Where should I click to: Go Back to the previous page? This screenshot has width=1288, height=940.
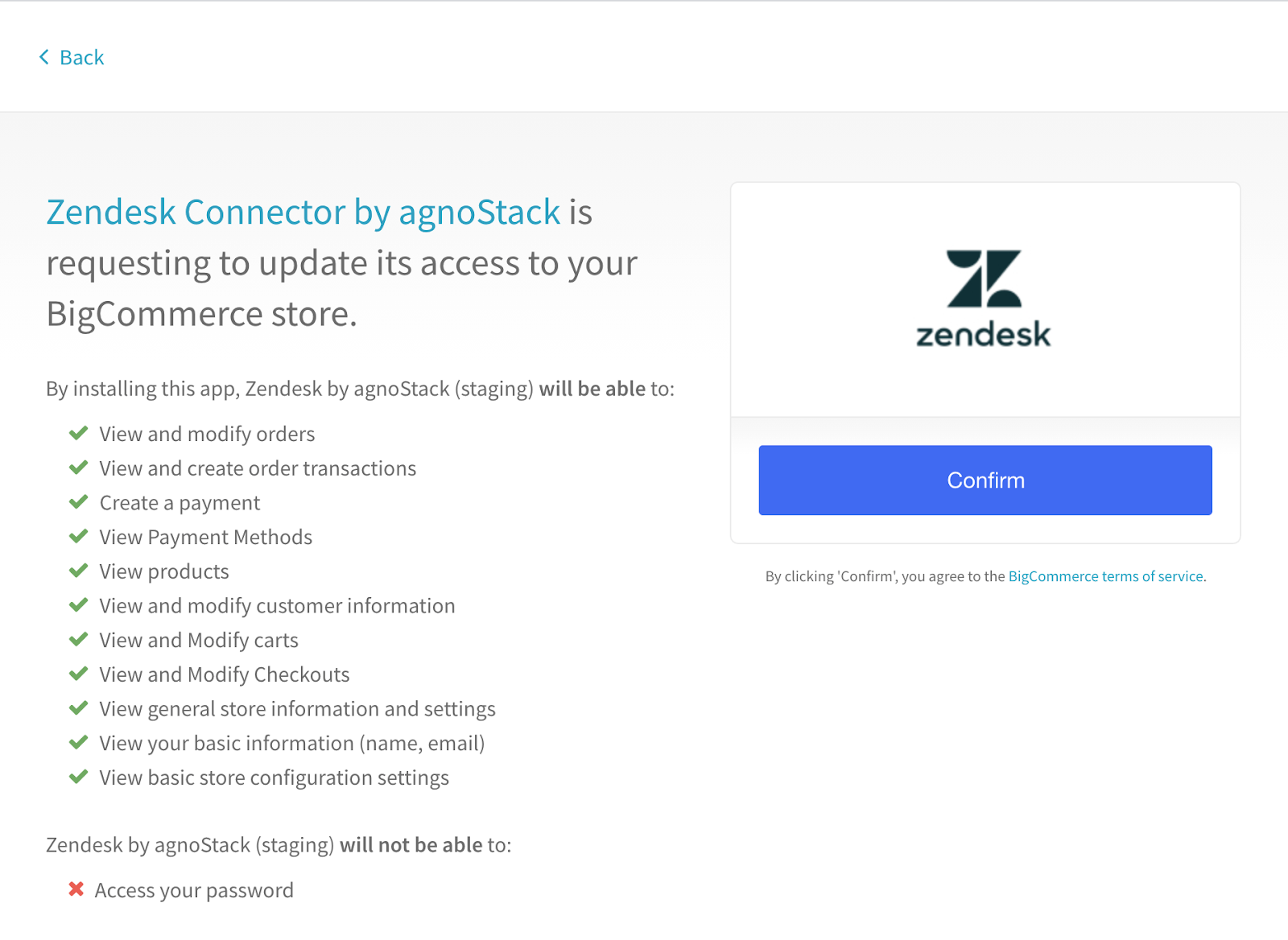point(81,57)
